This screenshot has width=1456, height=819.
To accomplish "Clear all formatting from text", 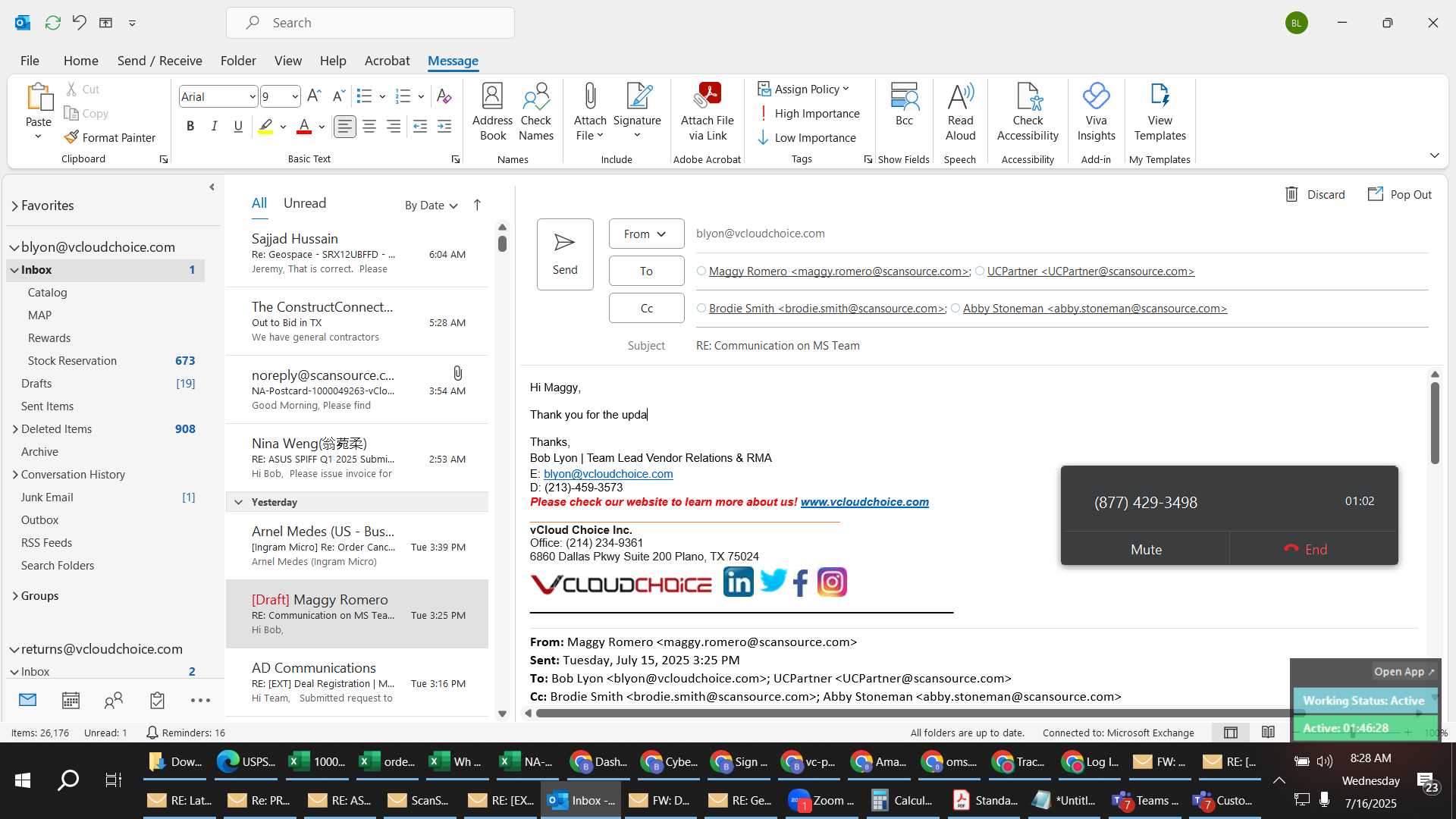I will [x=444, y=96].
